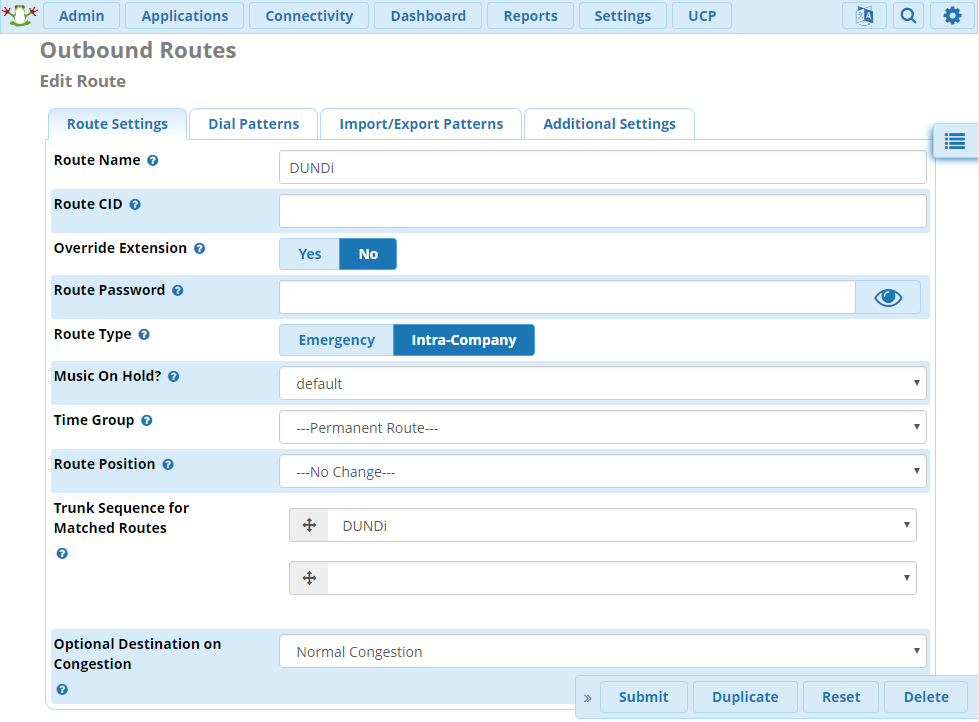This screenshot has height=722, width=979.
Task: Open the search magnifier icon
Action: (x=907, y=15)
